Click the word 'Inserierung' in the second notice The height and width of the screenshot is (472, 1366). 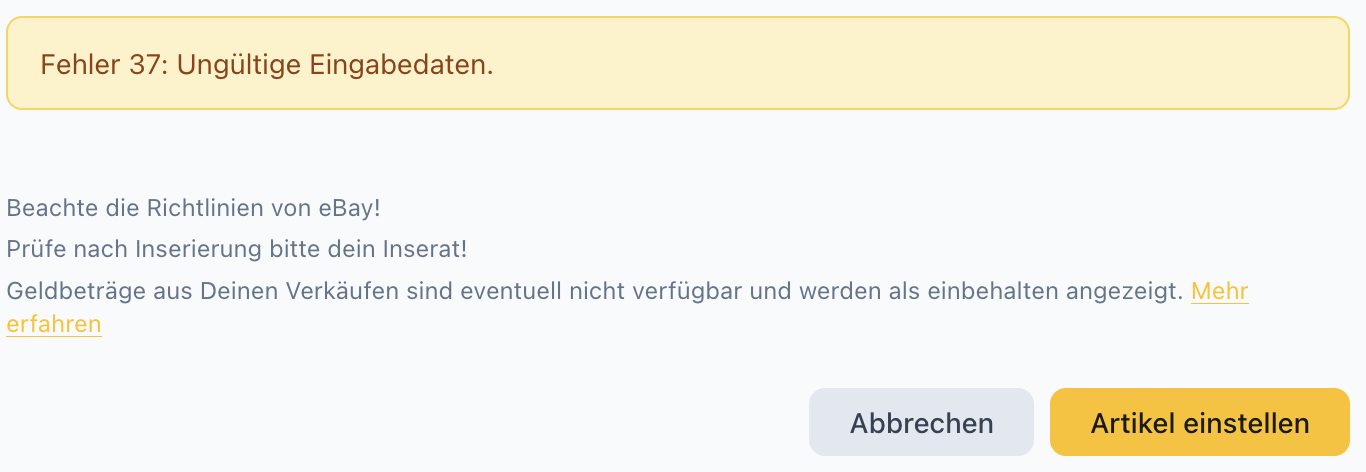click(184, 250)
